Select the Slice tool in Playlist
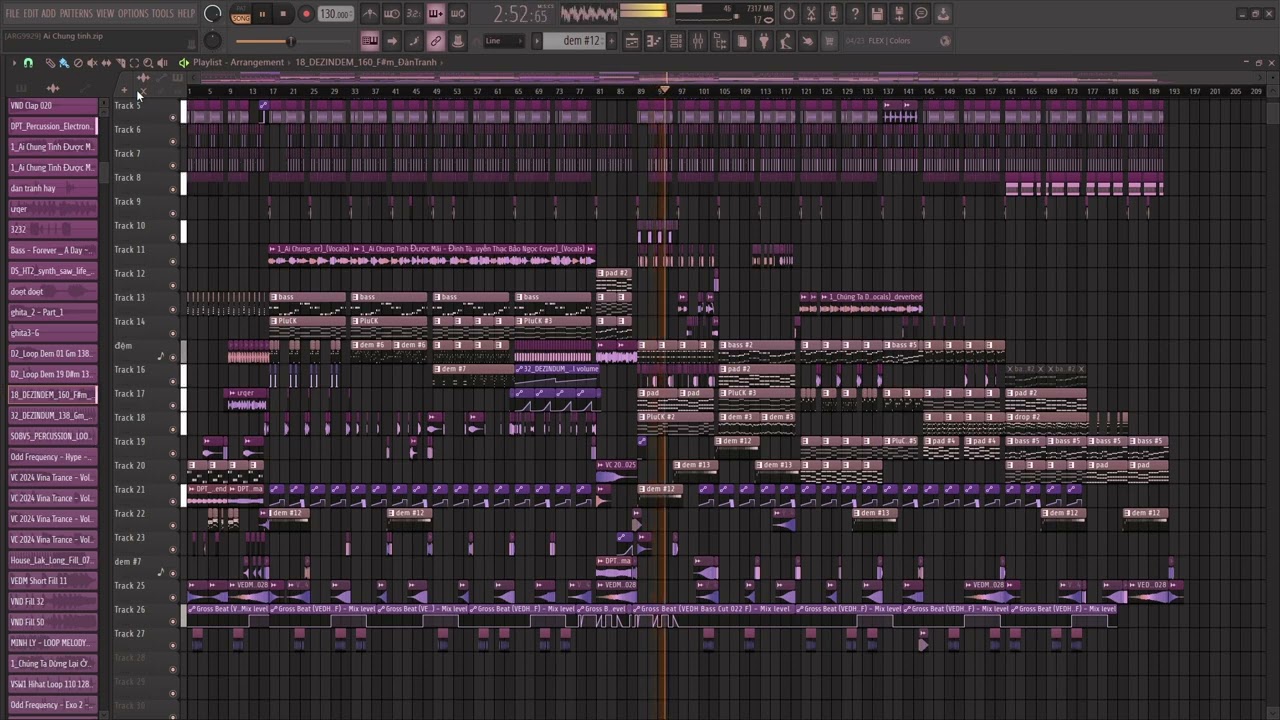The image size is (1280, 720). click(120, 63)
